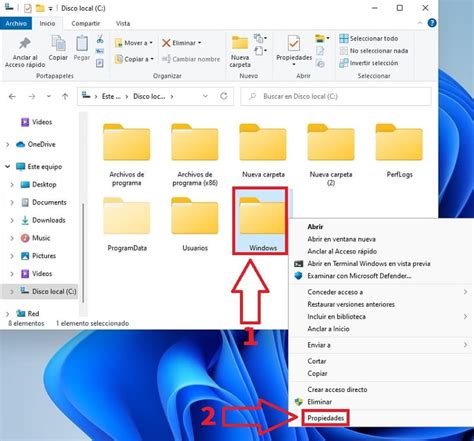Select the Nueva carpeta folder
This screenshot has width=474, height=441.
coord(263,151)
